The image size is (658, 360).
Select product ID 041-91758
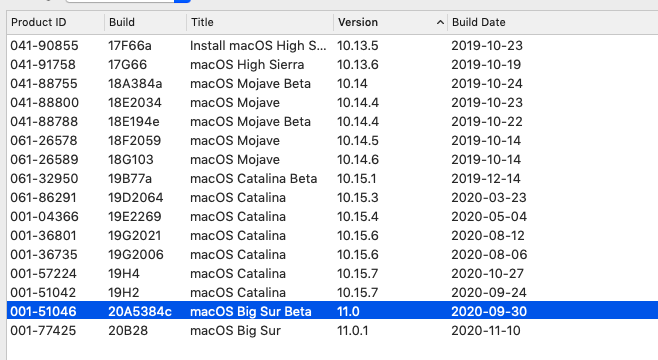43,65
